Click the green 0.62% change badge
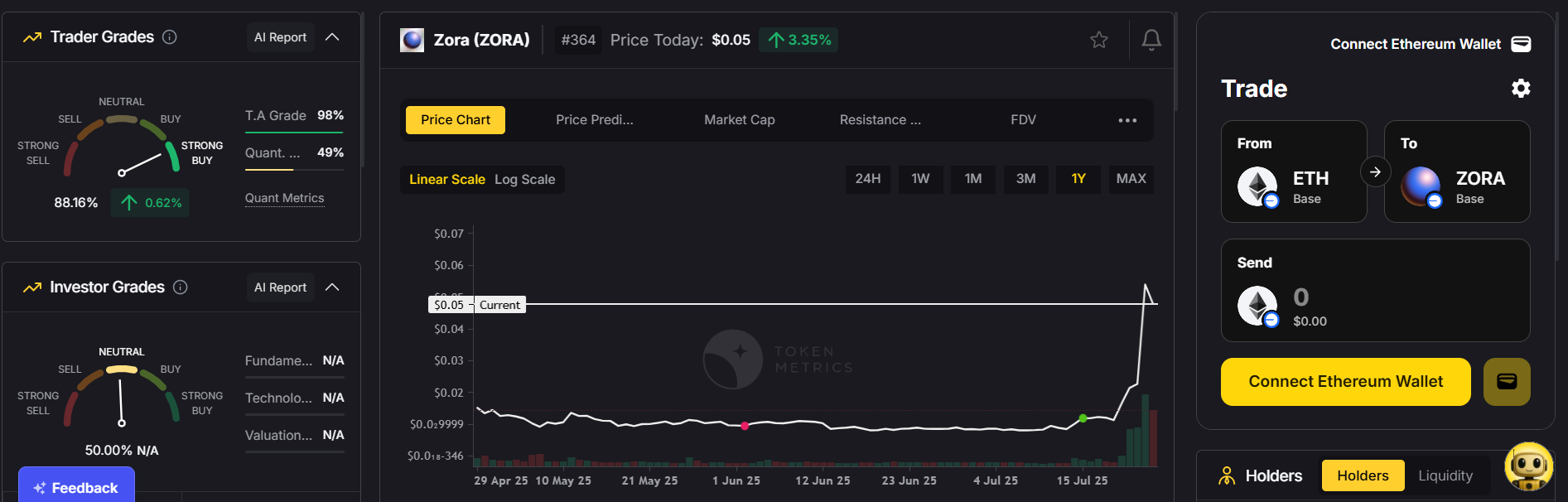The image size is (1568, 502). (151, 203)
